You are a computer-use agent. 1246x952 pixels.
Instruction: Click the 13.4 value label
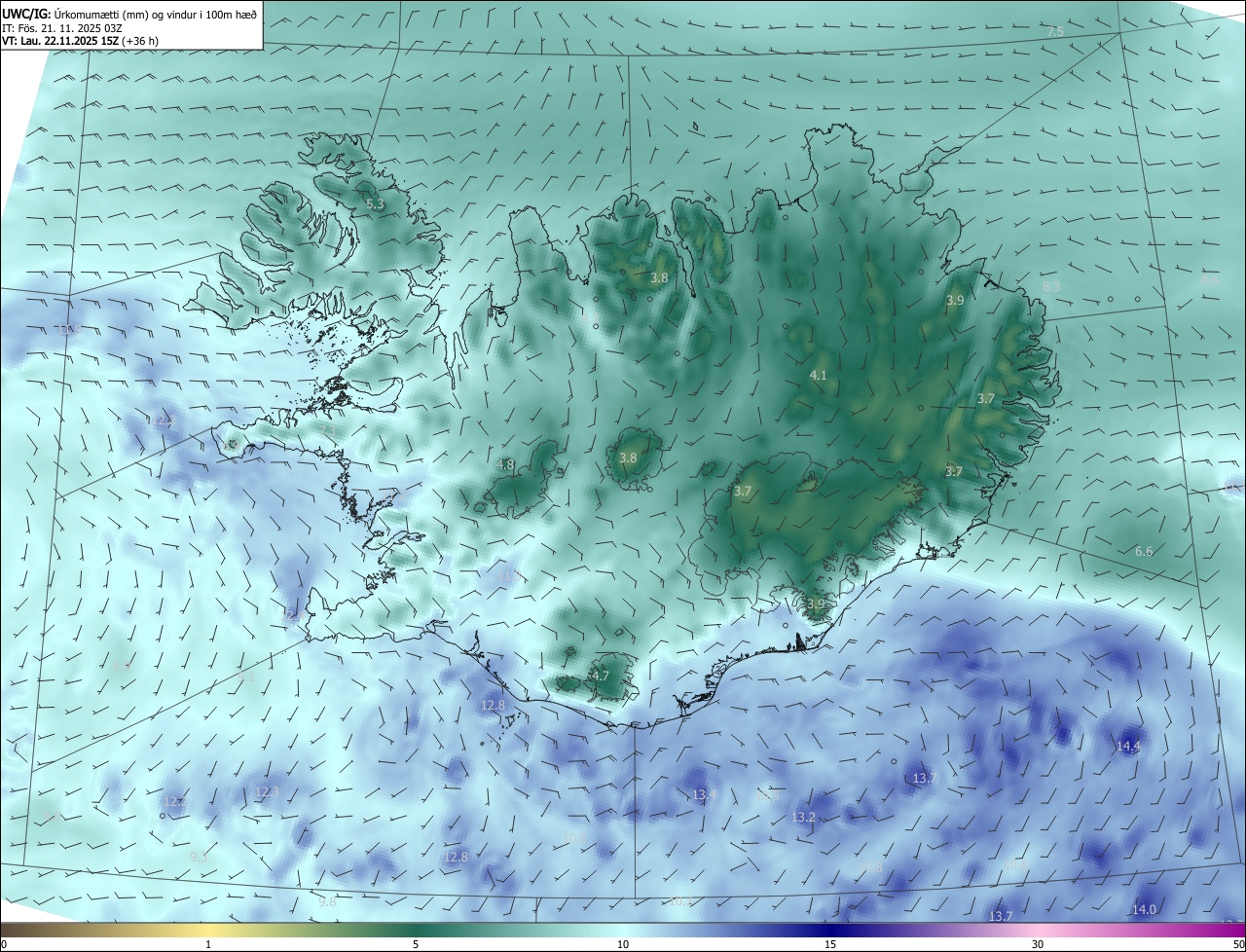705,795
